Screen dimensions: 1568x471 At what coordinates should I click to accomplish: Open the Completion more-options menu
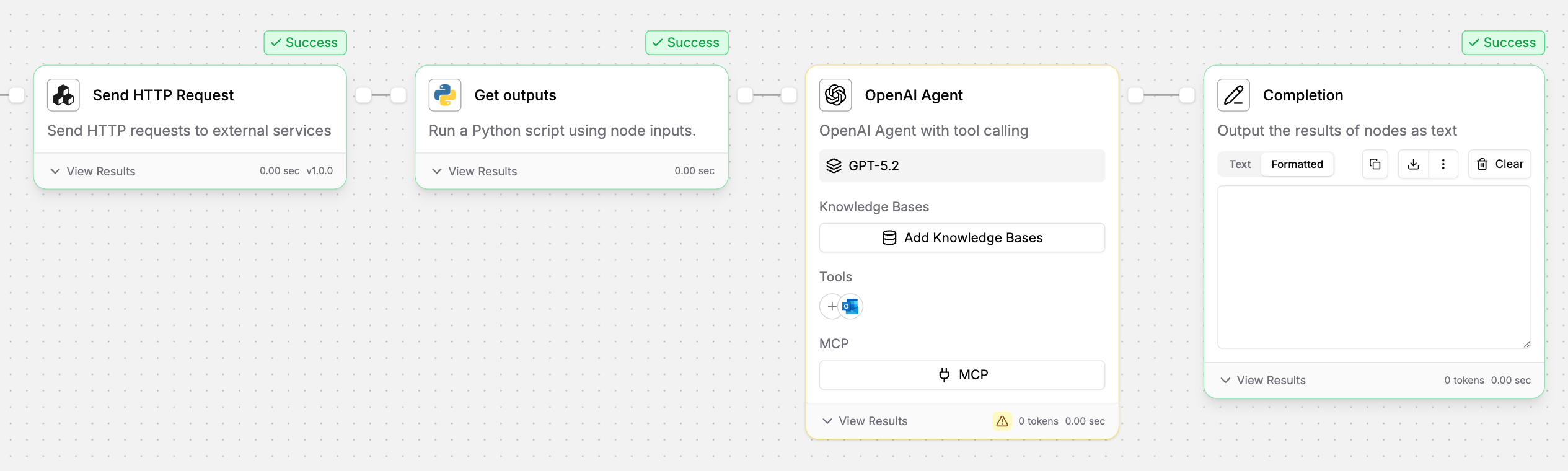pyautogui.click(x=1443, y=164)
